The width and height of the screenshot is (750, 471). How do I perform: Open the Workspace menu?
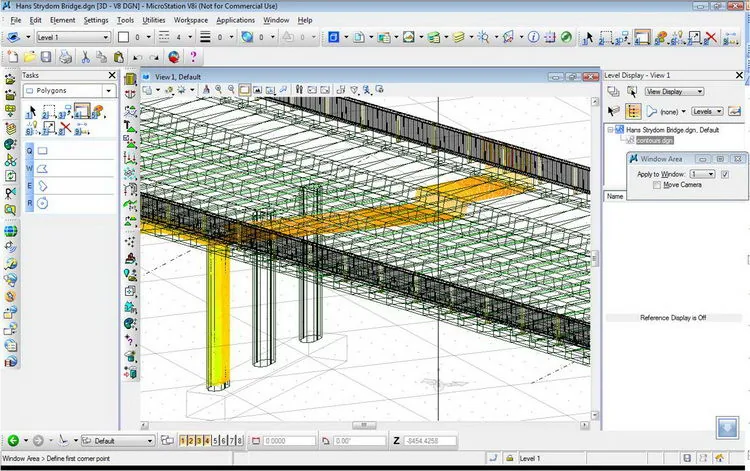click(190, 20)
